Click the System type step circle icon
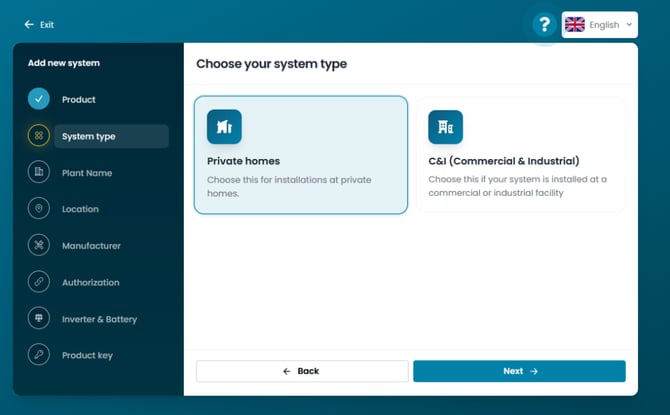 [x=39, y=135]
